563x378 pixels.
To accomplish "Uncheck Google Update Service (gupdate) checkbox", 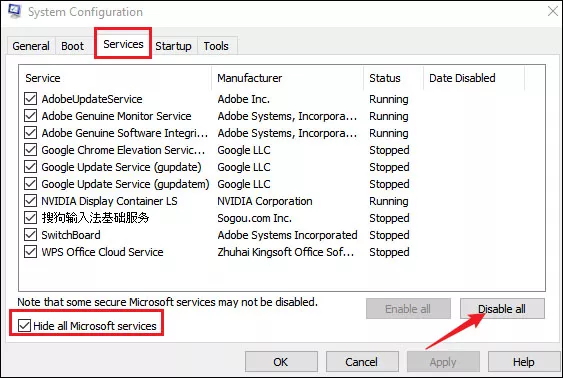I will 31,167.
